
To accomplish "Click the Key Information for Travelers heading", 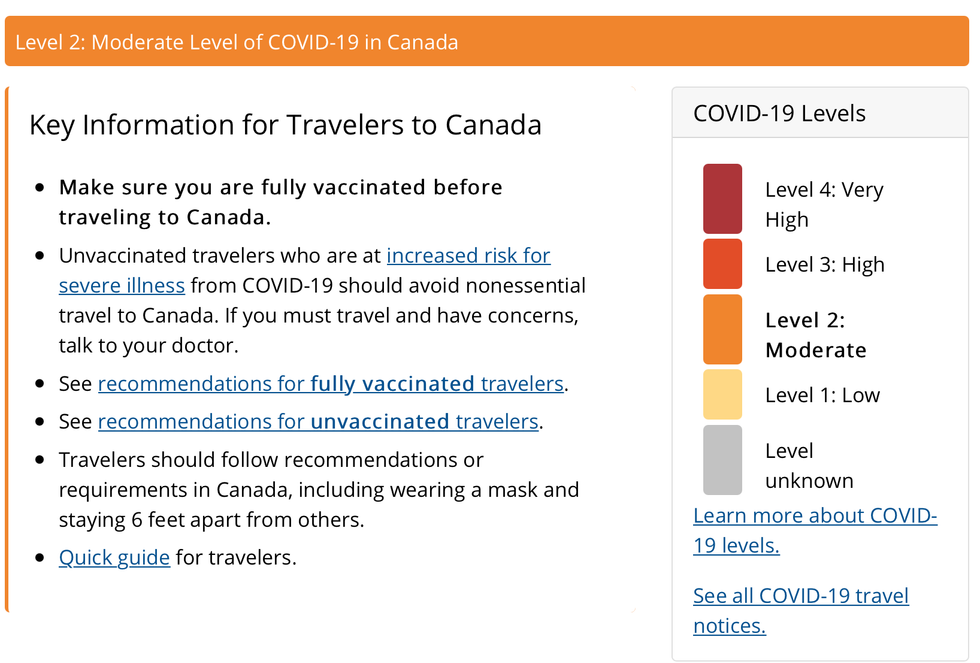I will 285,125.
